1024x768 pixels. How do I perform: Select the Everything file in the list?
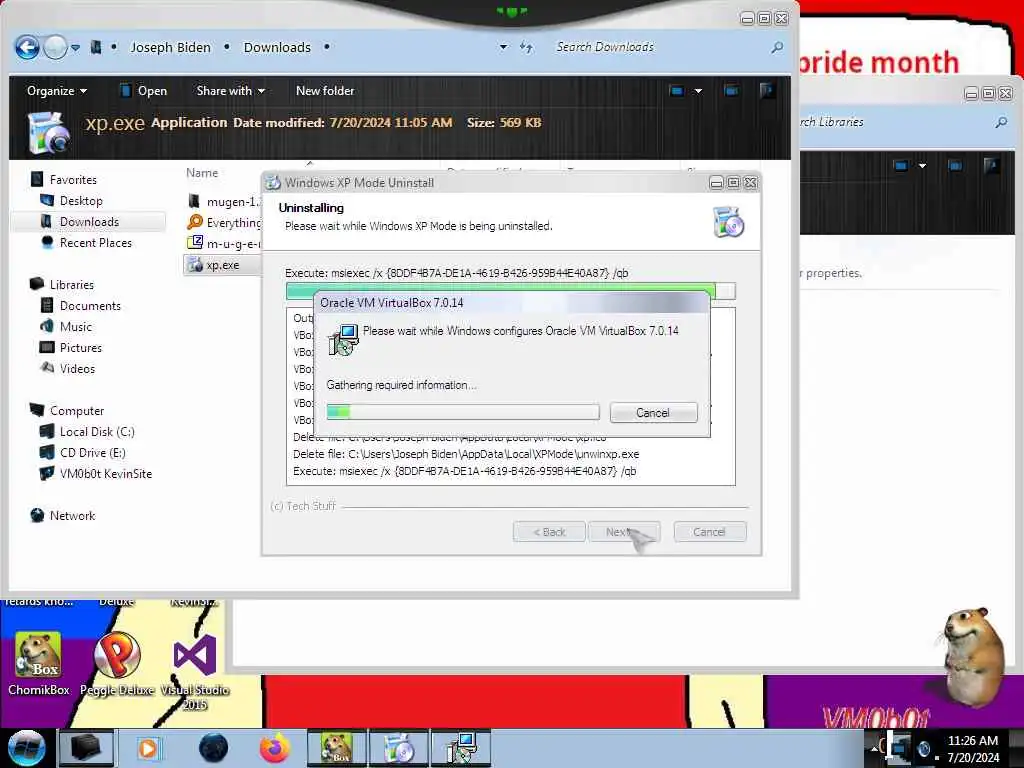[224, 223]
